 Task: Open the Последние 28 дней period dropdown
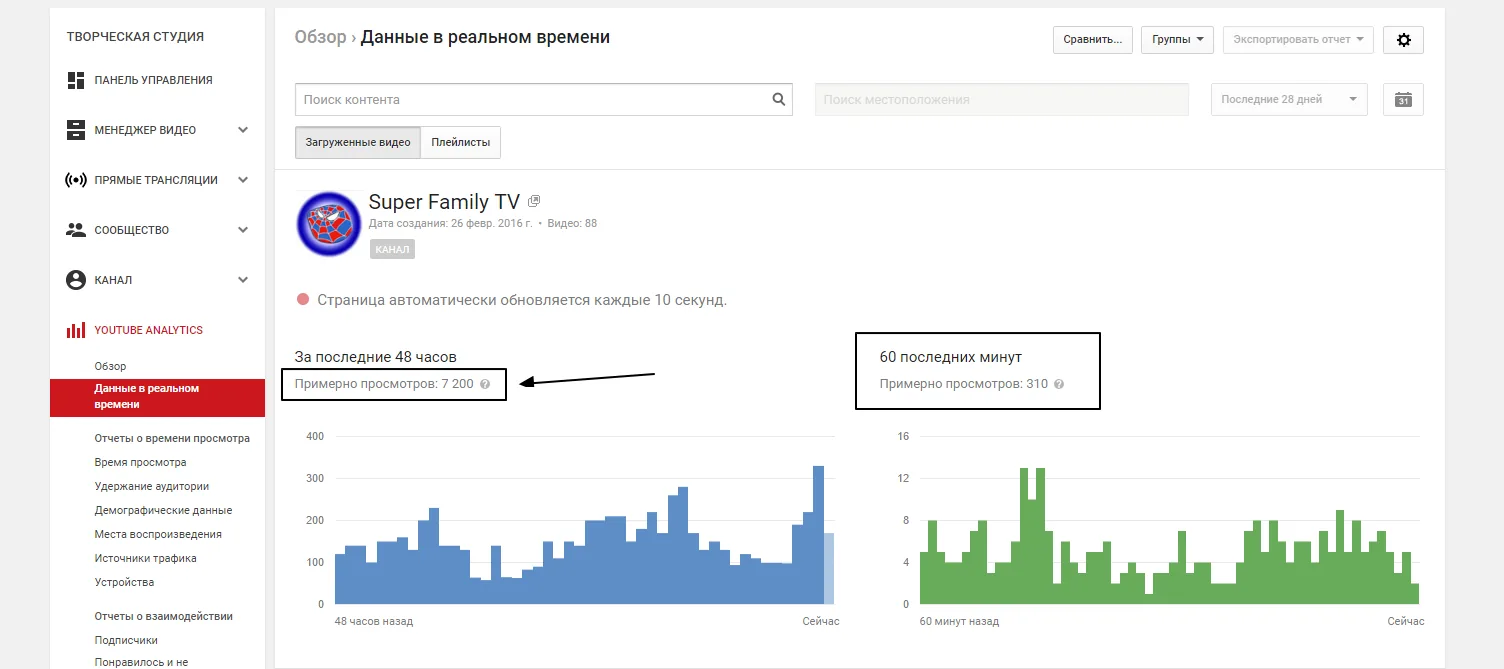click(1289, 100)
